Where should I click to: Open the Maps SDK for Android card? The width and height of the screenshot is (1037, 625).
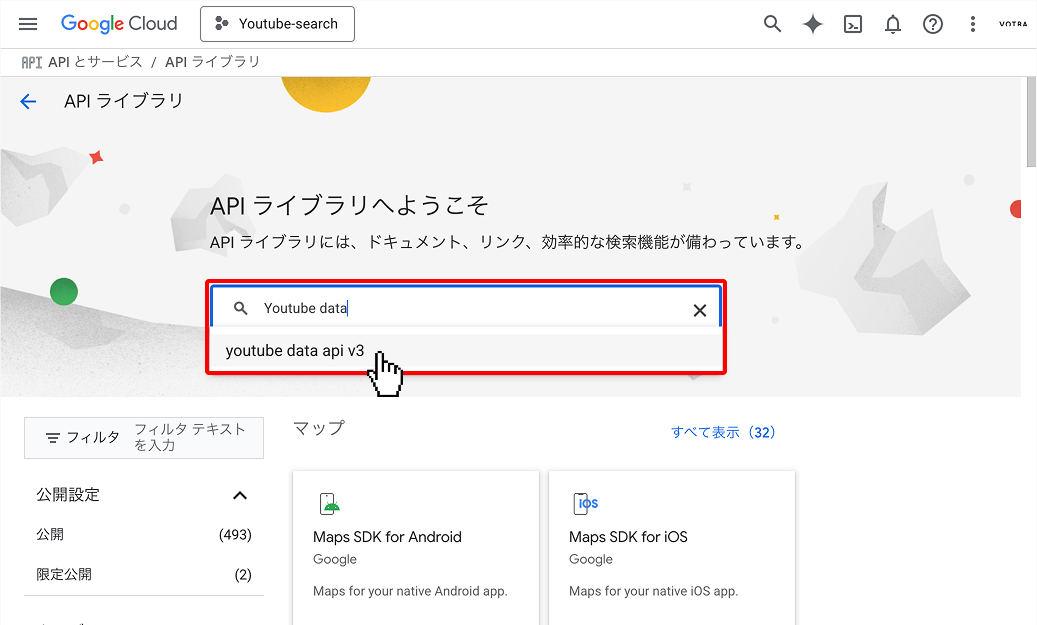coord(416,548)
